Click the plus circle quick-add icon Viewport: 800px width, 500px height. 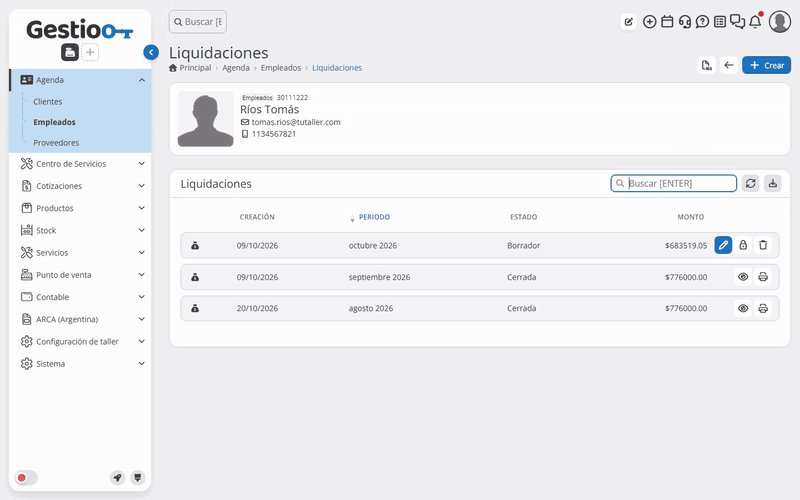point(649,22)
